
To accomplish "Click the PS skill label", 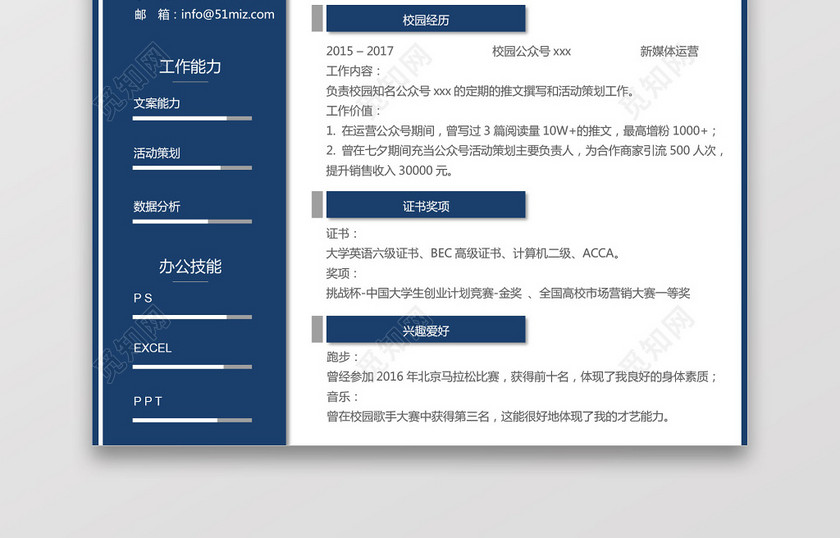I will (143, 298).
